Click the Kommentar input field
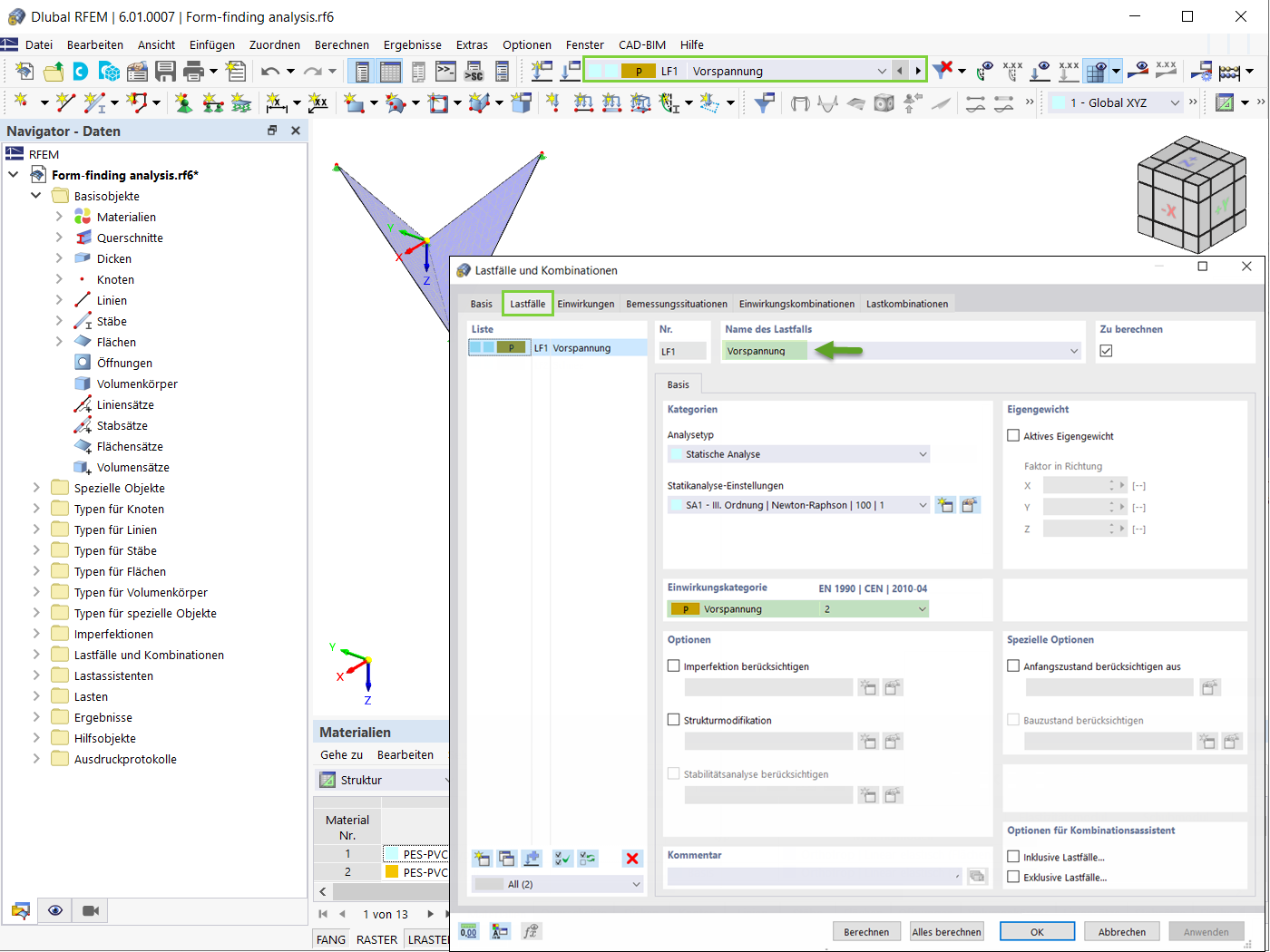This screenshot has height=952, width=1270. coord(815,876)
